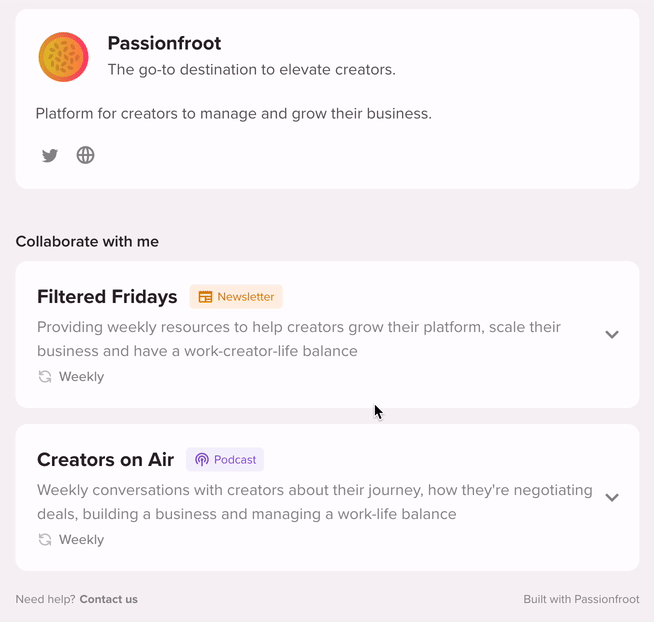Screen dimensions: 654x622
Task: Click the Weekly recurrence icon under Creators on Air
Action: [45, 540]
